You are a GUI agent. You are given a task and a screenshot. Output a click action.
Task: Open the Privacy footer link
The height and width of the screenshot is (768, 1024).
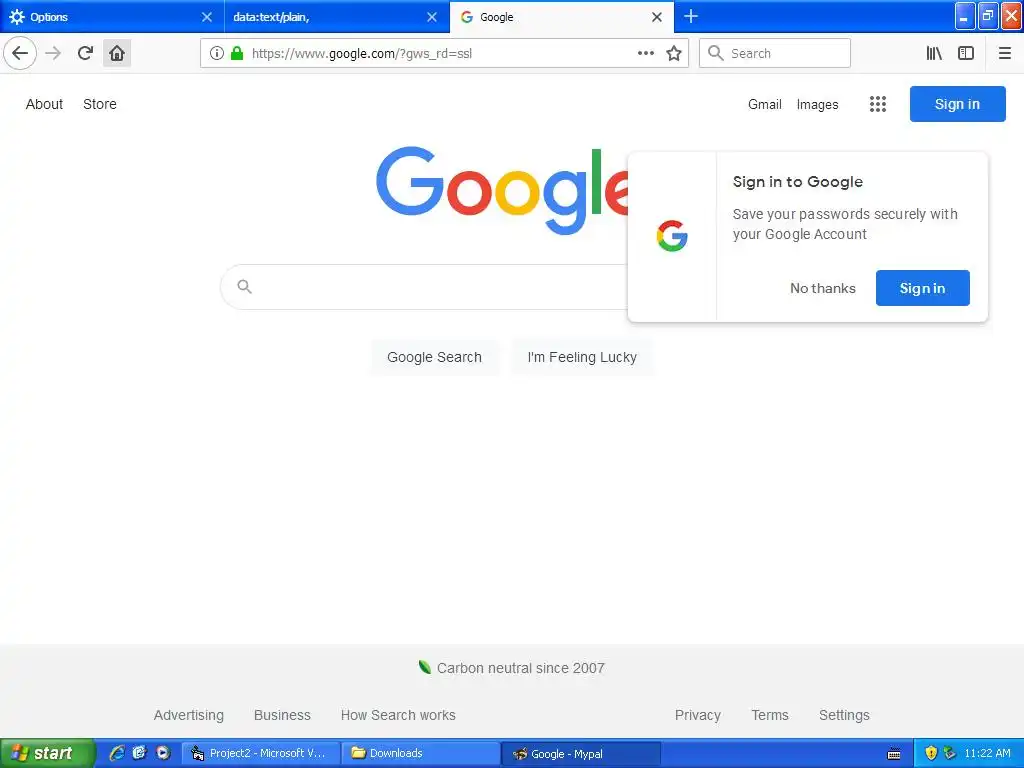click(697, 715)
